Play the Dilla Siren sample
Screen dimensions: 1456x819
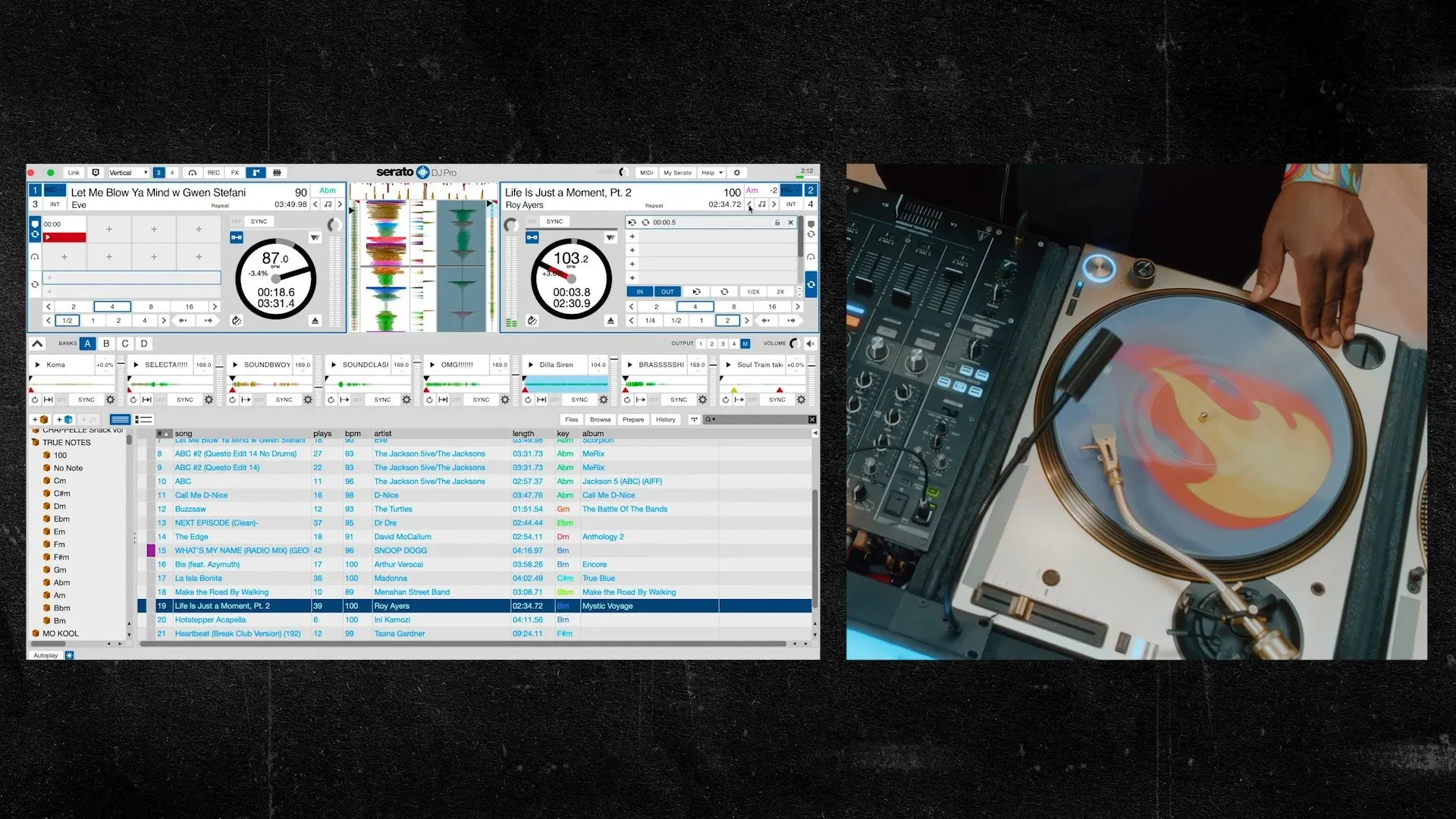tap(531, 365)
